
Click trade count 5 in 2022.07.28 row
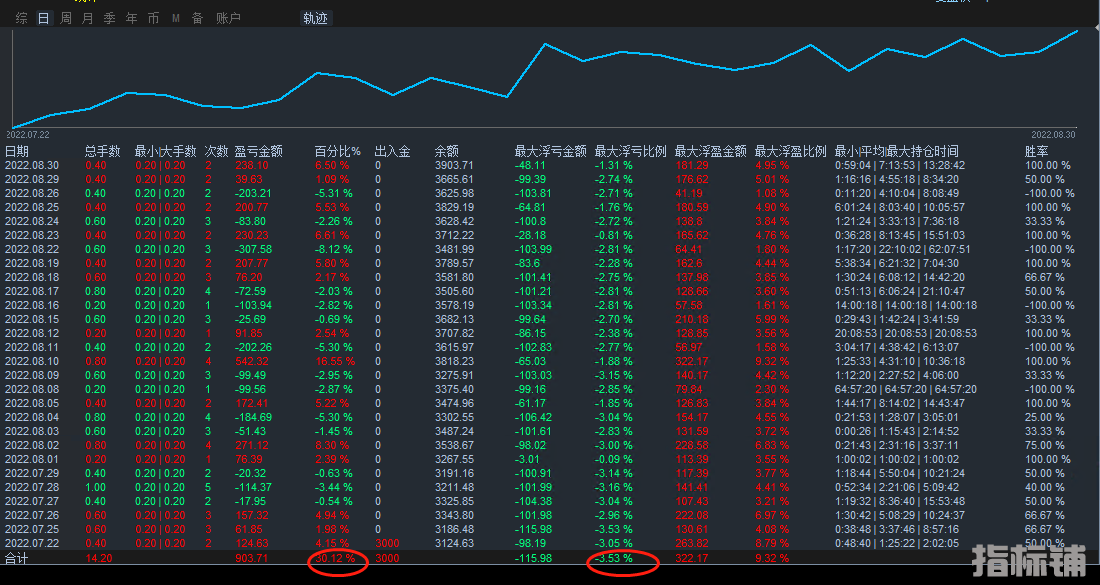click(208, 488)
